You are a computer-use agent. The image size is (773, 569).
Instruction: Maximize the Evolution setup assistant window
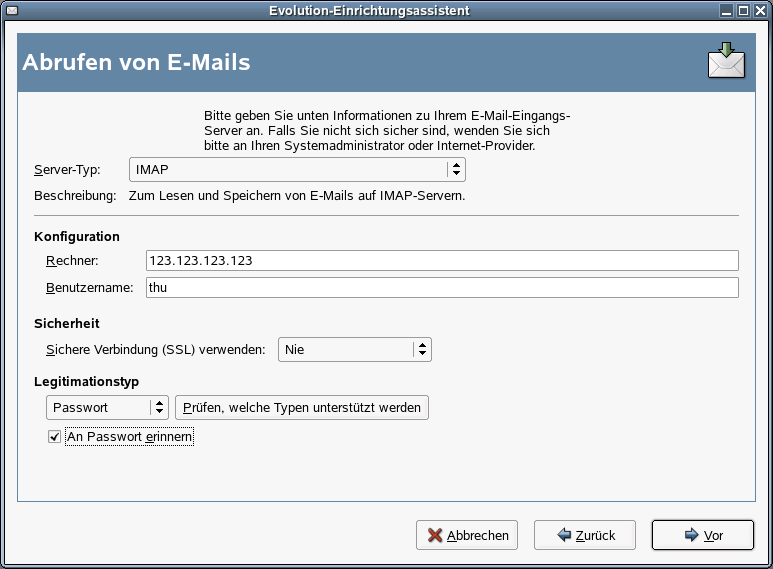(x=743, y=10)
